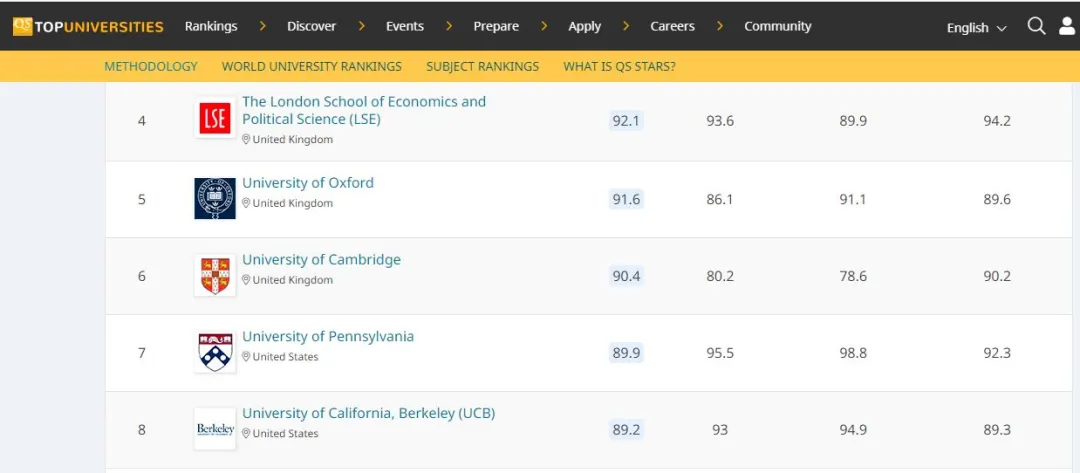Click rank number 8
The height and width of the screenshot is (473, 1080).
(142, 430)
